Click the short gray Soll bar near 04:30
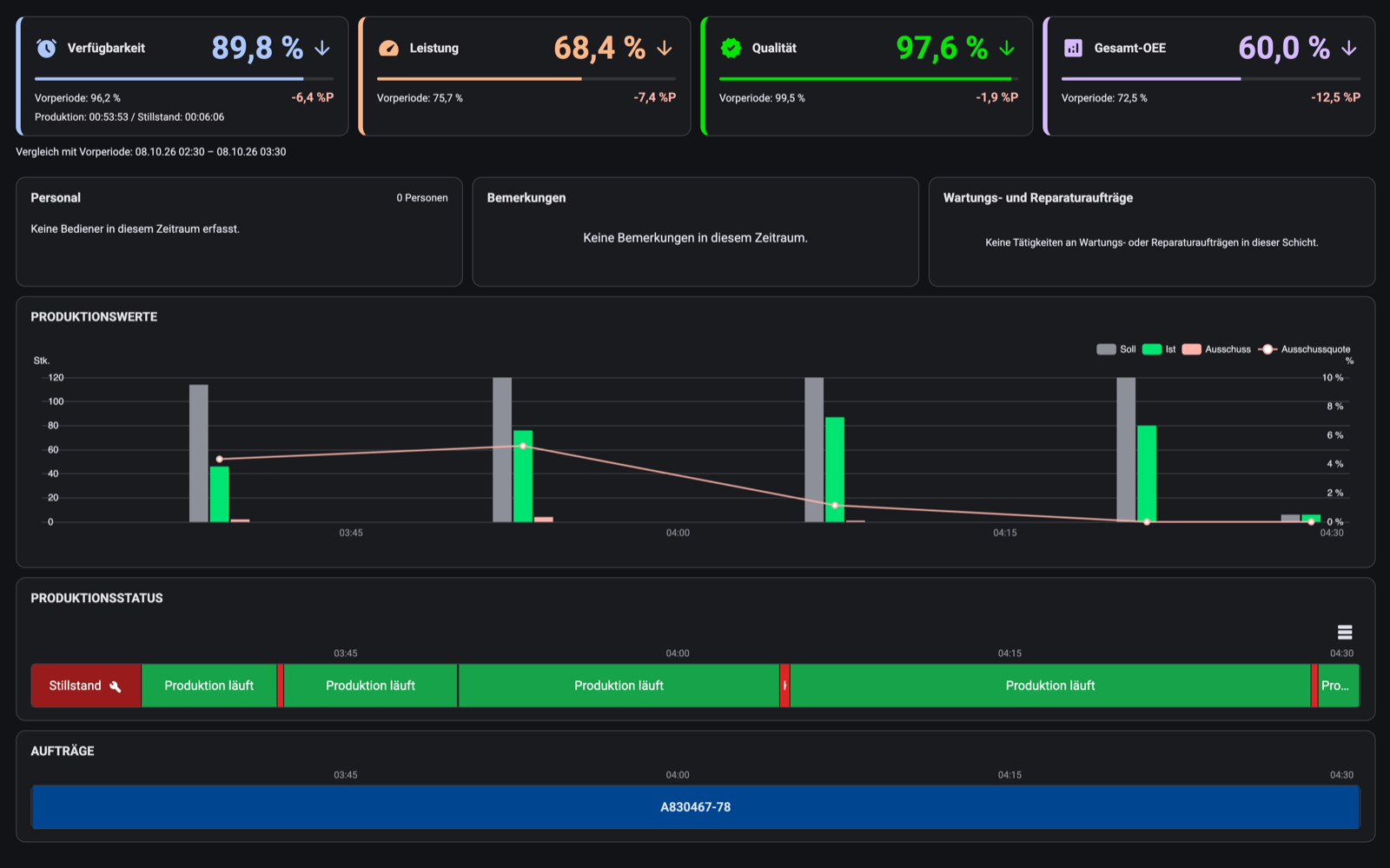This screenshot has height=868, width=1390. coord(1290,518)
